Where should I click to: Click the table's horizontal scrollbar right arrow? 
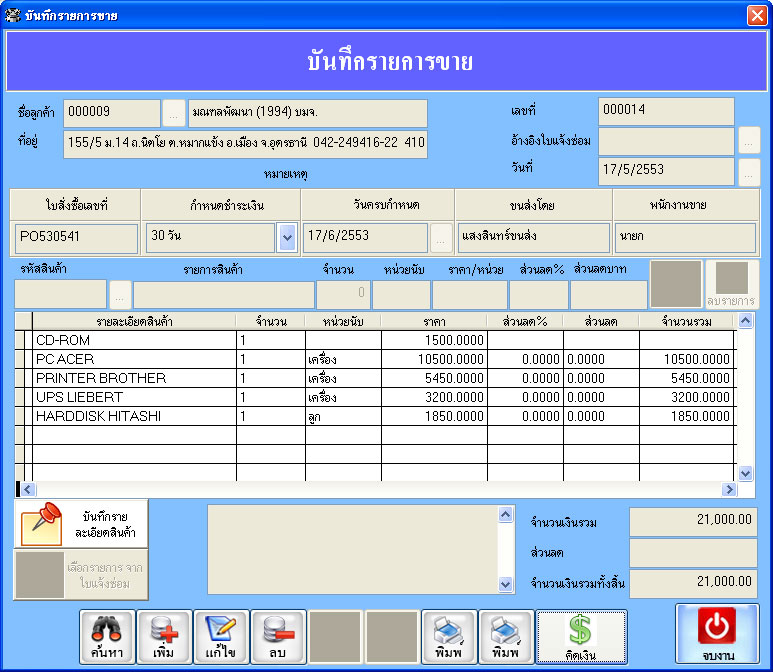point(729,490)
